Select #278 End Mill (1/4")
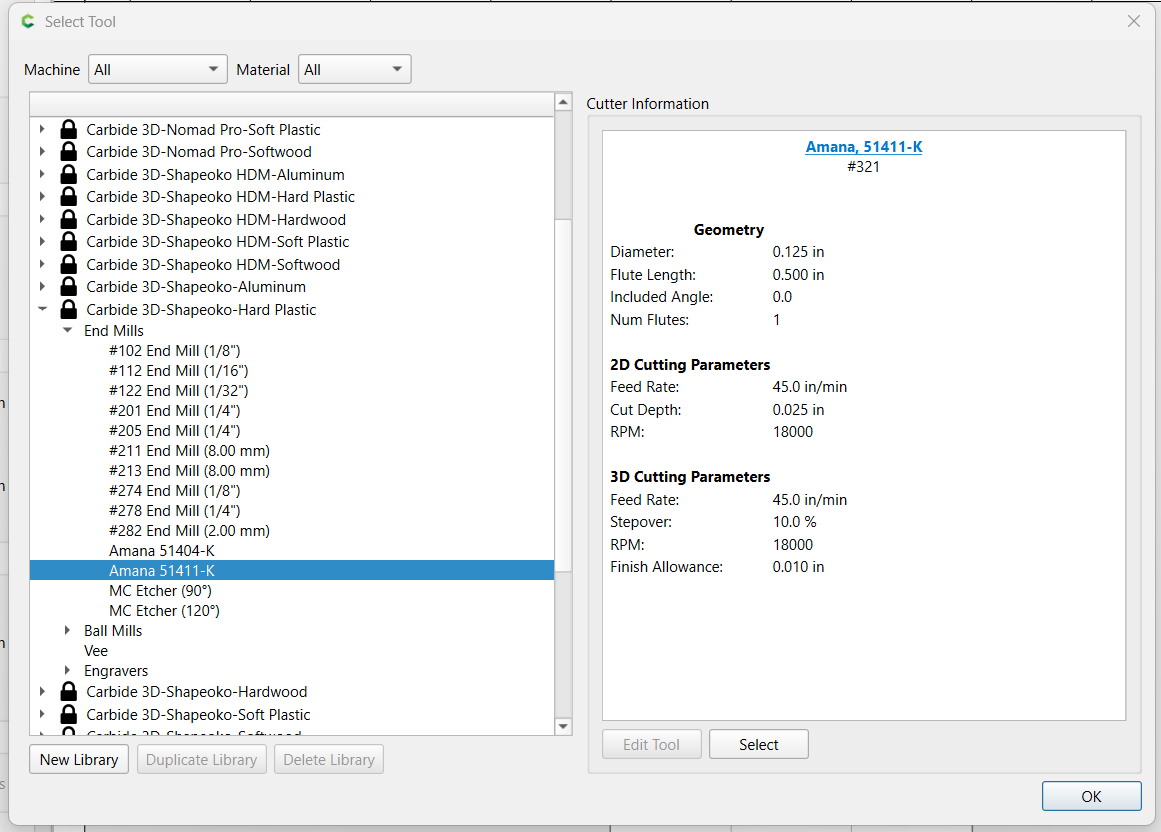Screen dimensions: 1161x832 click(x=175, y=511)
